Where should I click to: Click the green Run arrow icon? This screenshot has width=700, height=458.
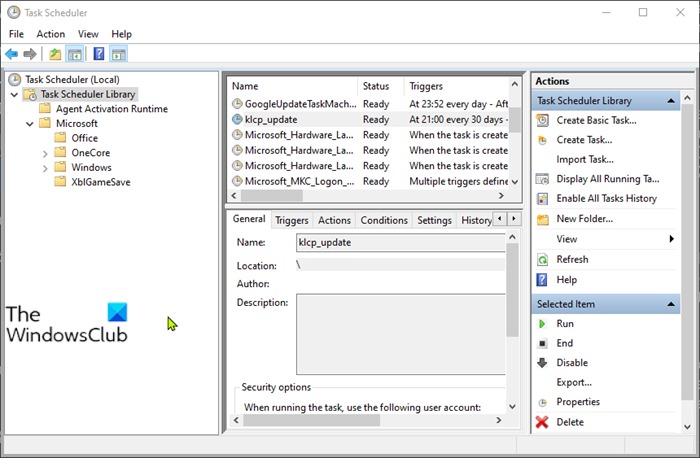(x=542, y=324)
